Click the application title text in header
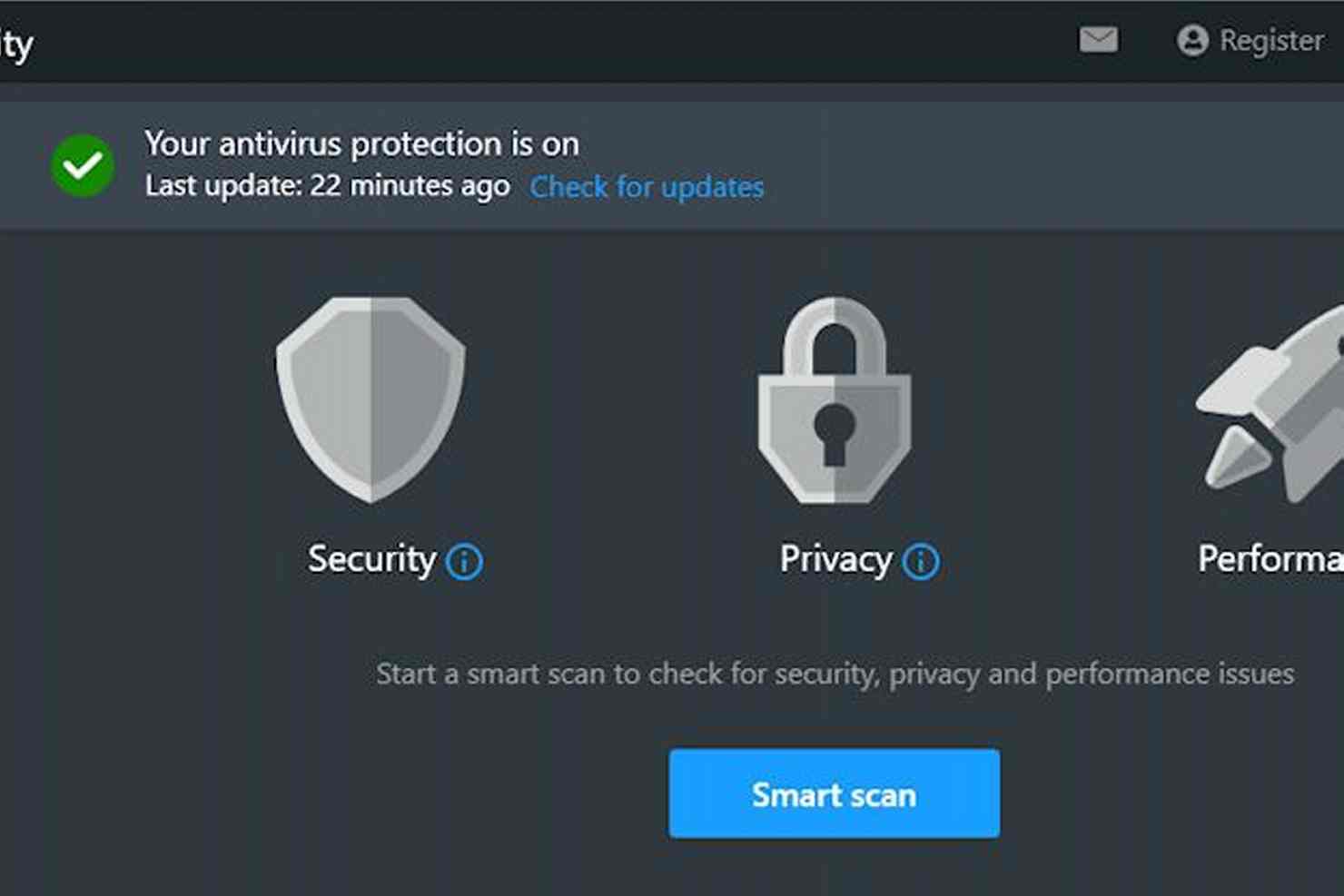 [16, 44]
